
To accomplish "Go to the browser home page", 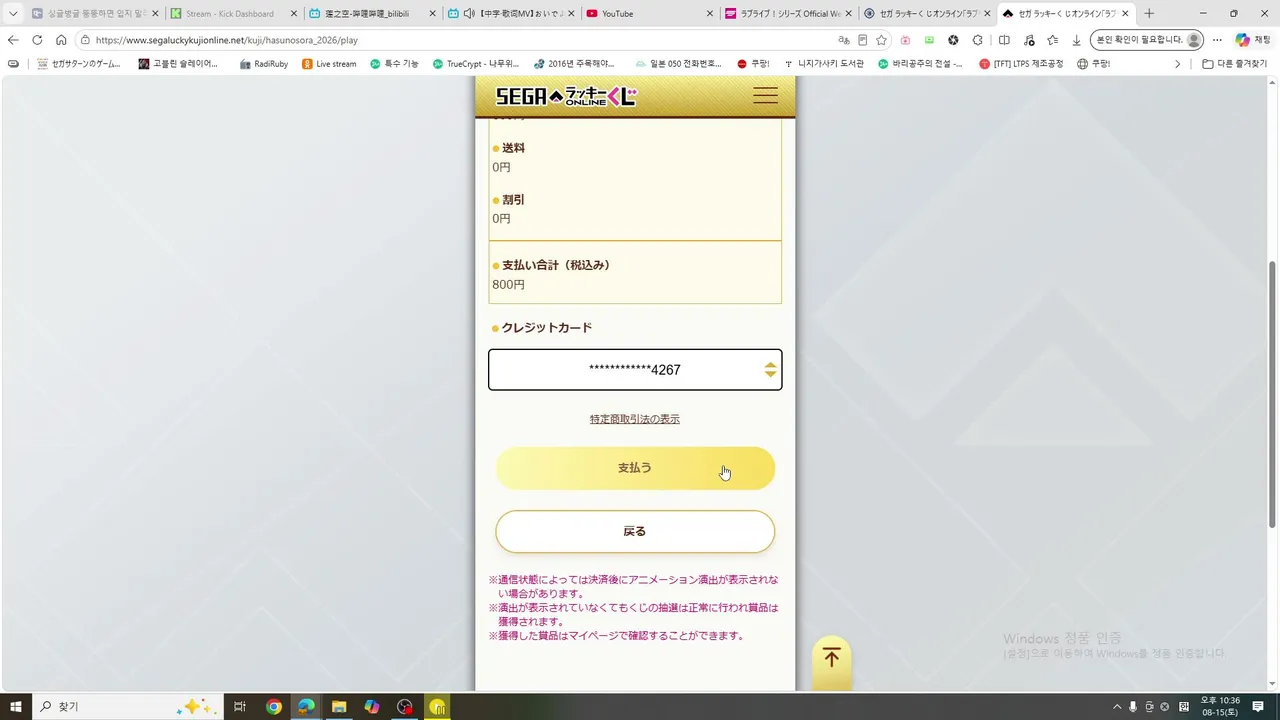I will point(61,40).
